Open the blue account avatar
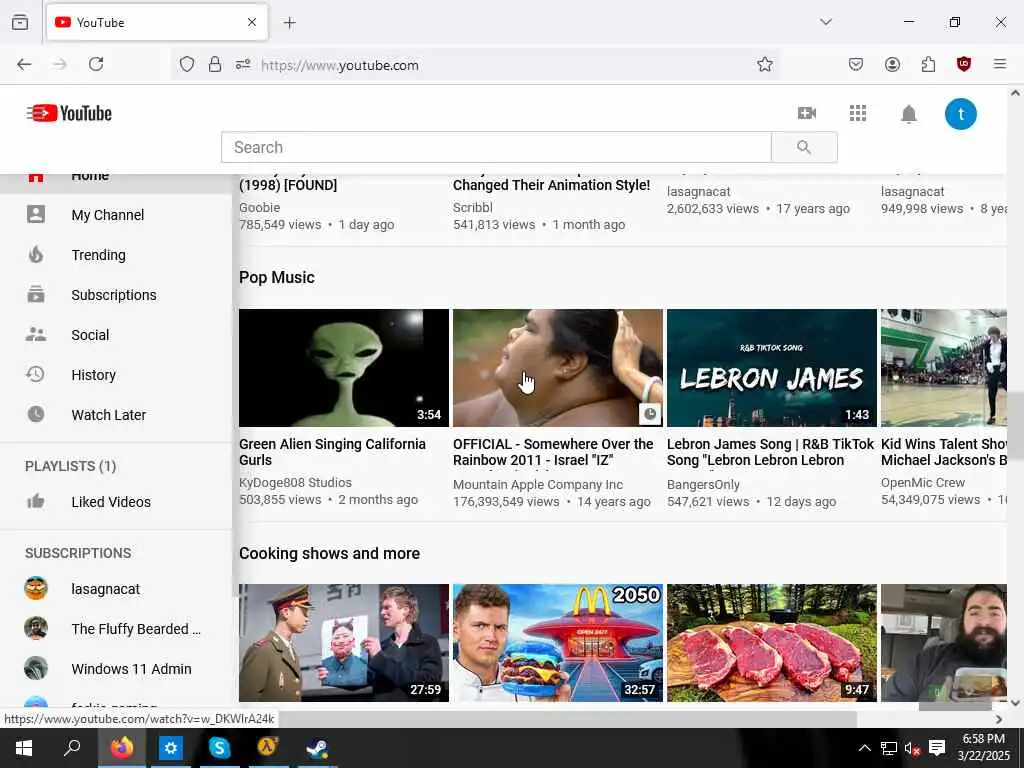 pyautogui.click(x=961, y=114)
